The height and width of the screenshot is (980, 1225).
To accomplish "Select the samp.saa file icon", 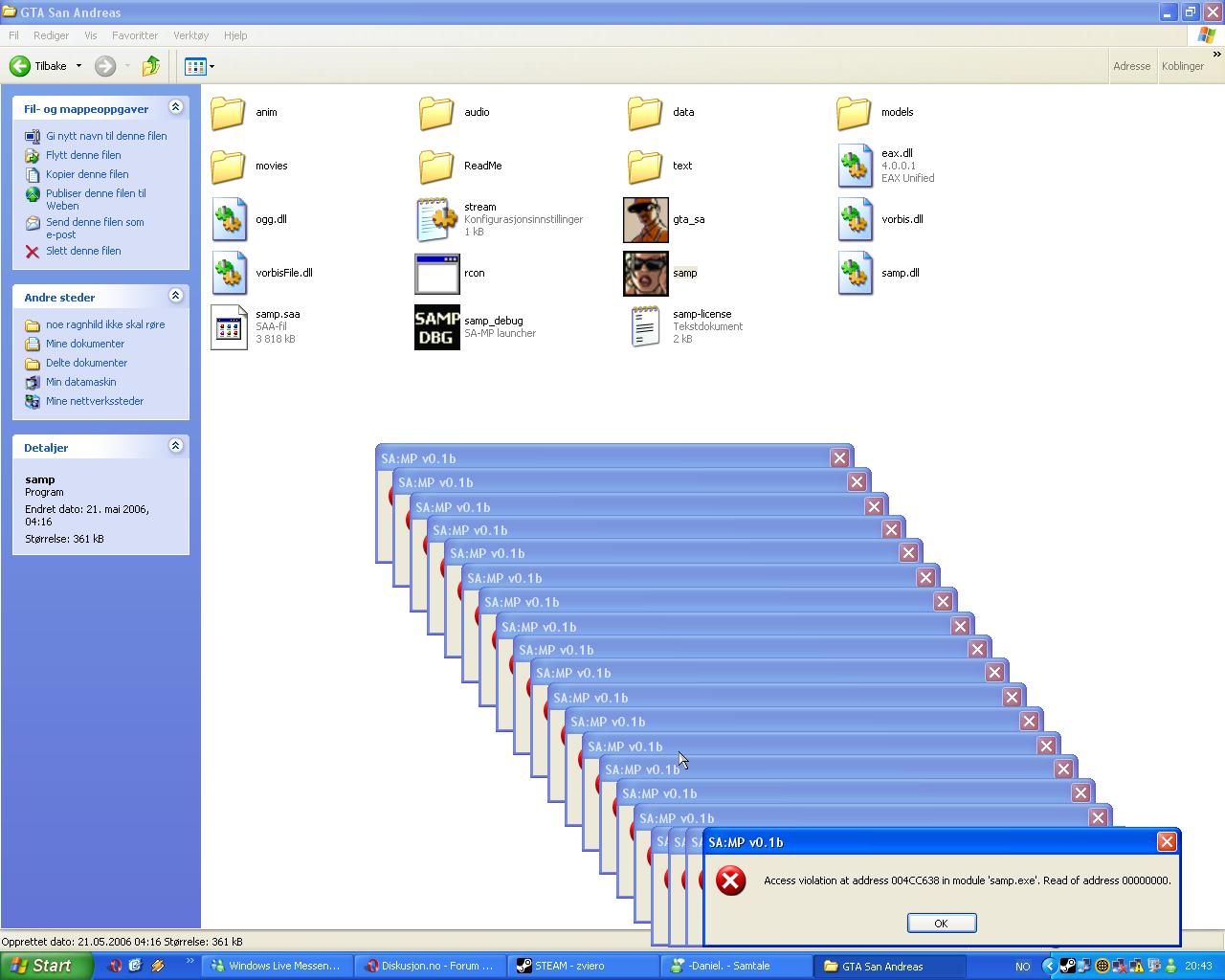I will tap(229, 327).
